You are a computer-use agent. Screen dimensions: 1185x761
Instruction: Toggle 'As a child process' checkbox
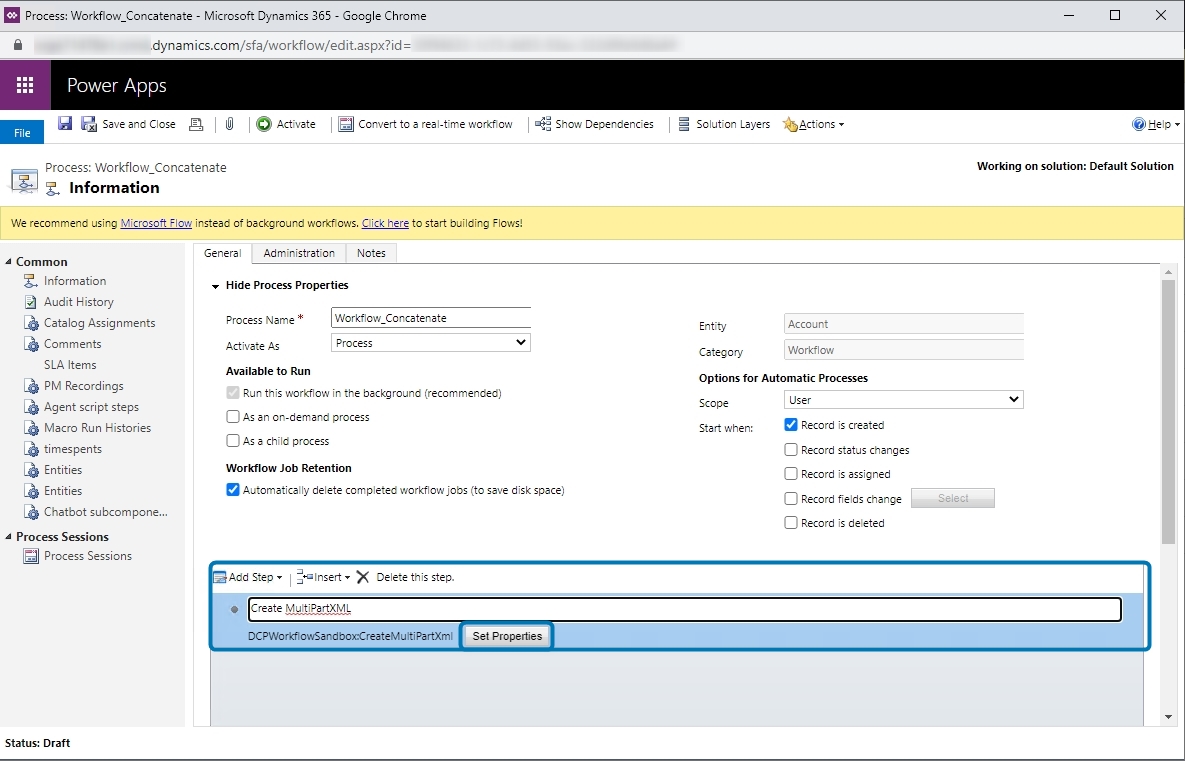pos(233,441)
